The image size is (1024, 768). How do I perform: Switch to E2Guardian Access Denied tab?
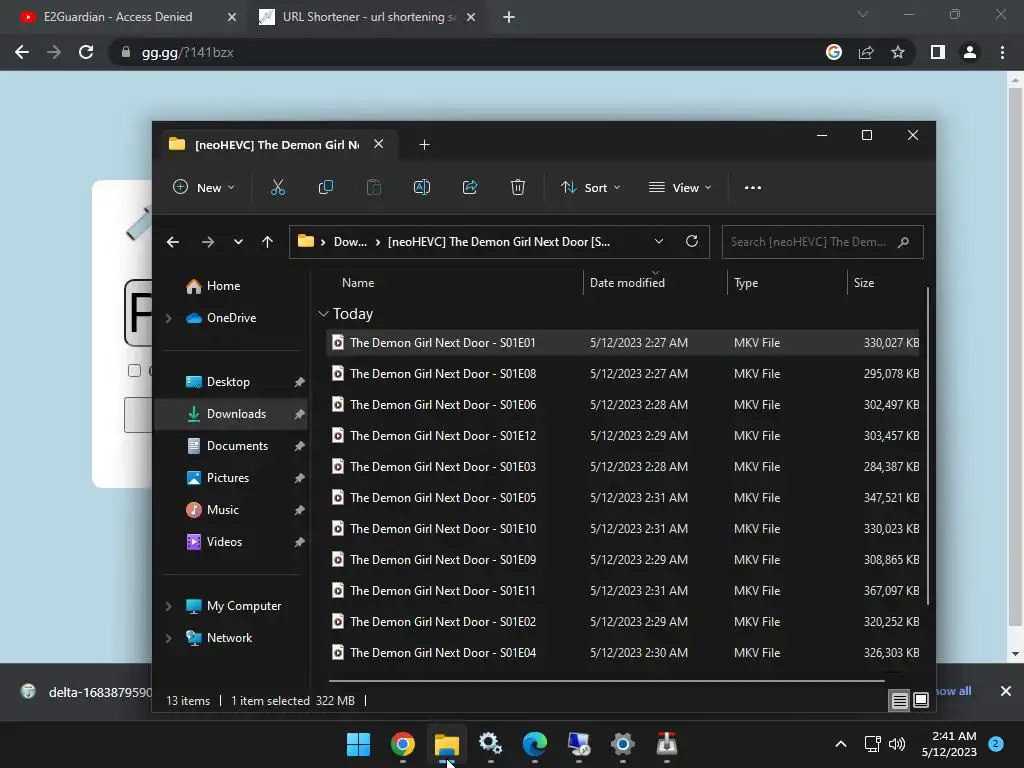coord(118,17)
